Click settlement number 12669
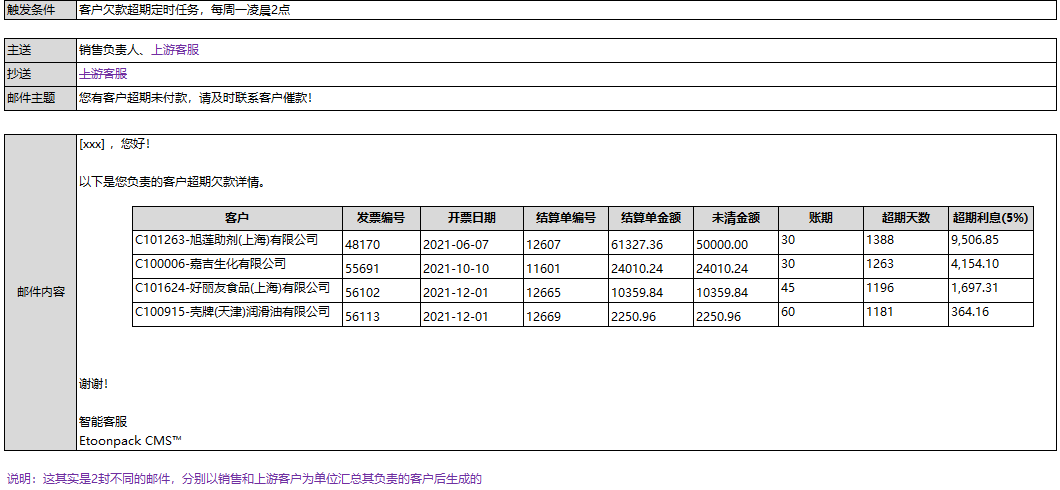The height and width of the screenshot is (490, 1060). click(544, 316)
